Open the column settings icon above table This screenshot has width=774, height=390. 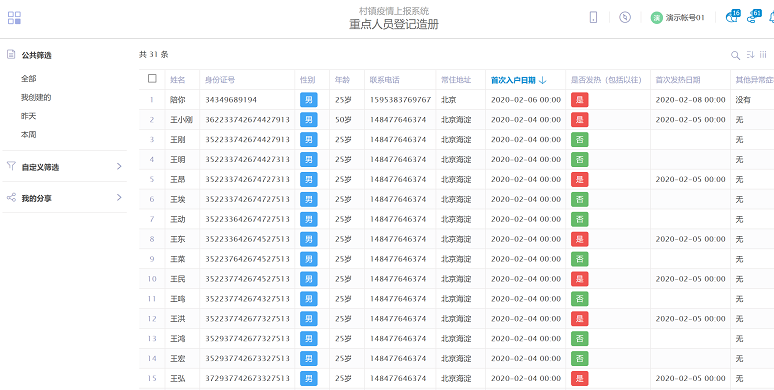click(763, 55)
